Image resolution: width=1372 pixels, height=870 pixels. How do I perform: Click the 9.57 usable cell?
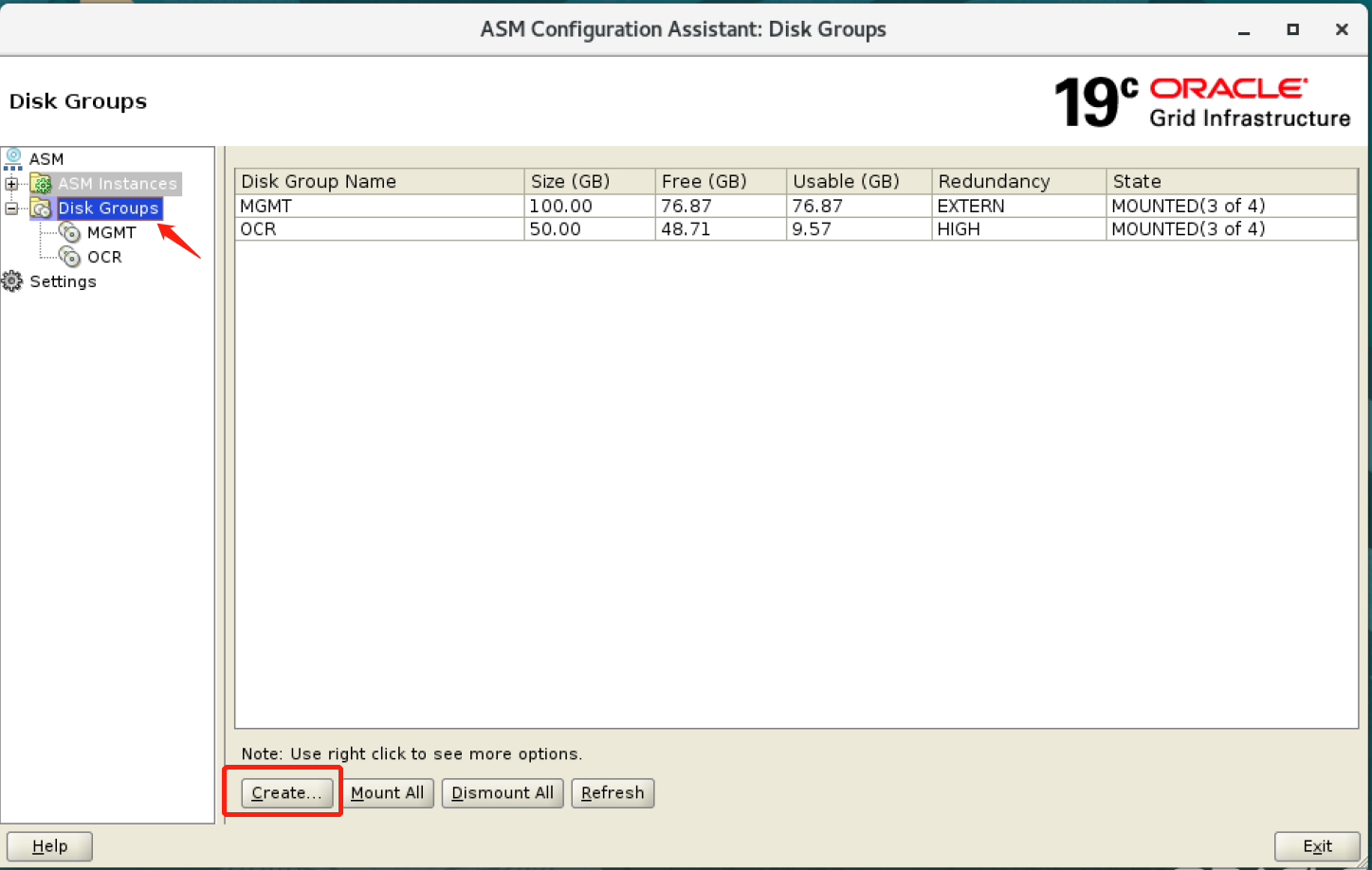pyautogui.click(x=859, y=229)
